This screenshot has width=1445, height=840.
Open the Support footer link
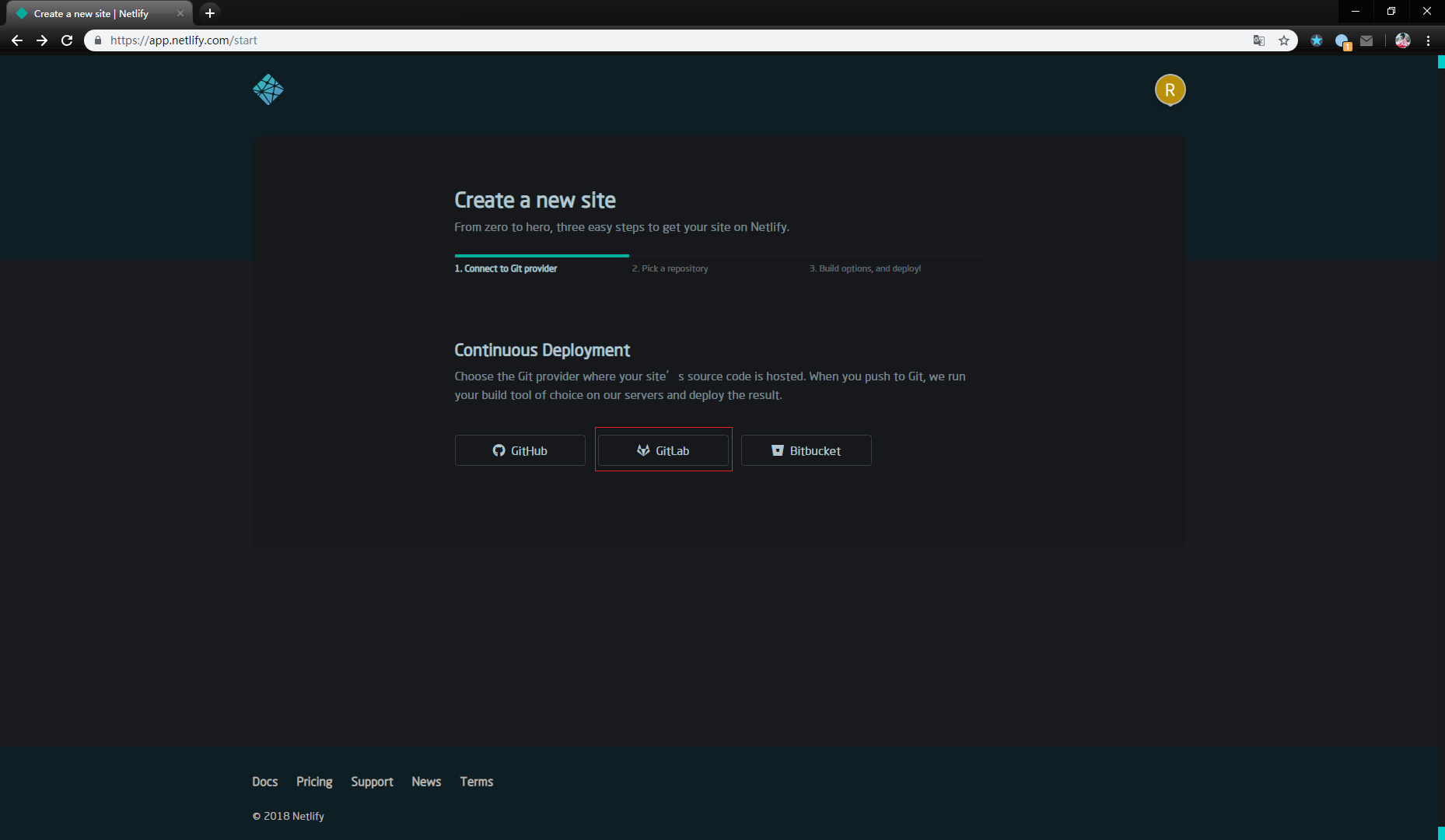pos(372,782)
